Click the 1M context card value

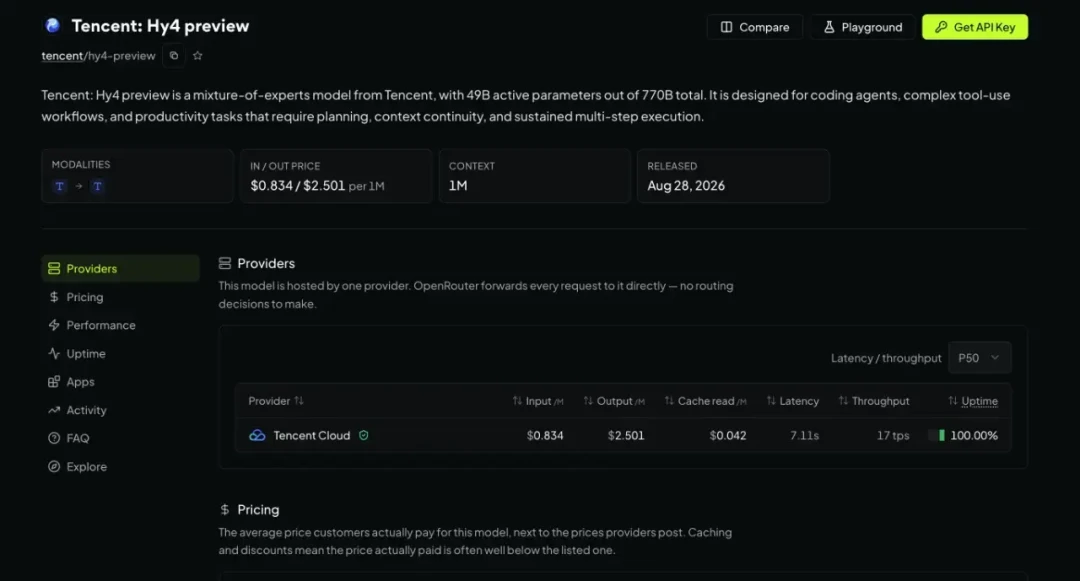458,185
